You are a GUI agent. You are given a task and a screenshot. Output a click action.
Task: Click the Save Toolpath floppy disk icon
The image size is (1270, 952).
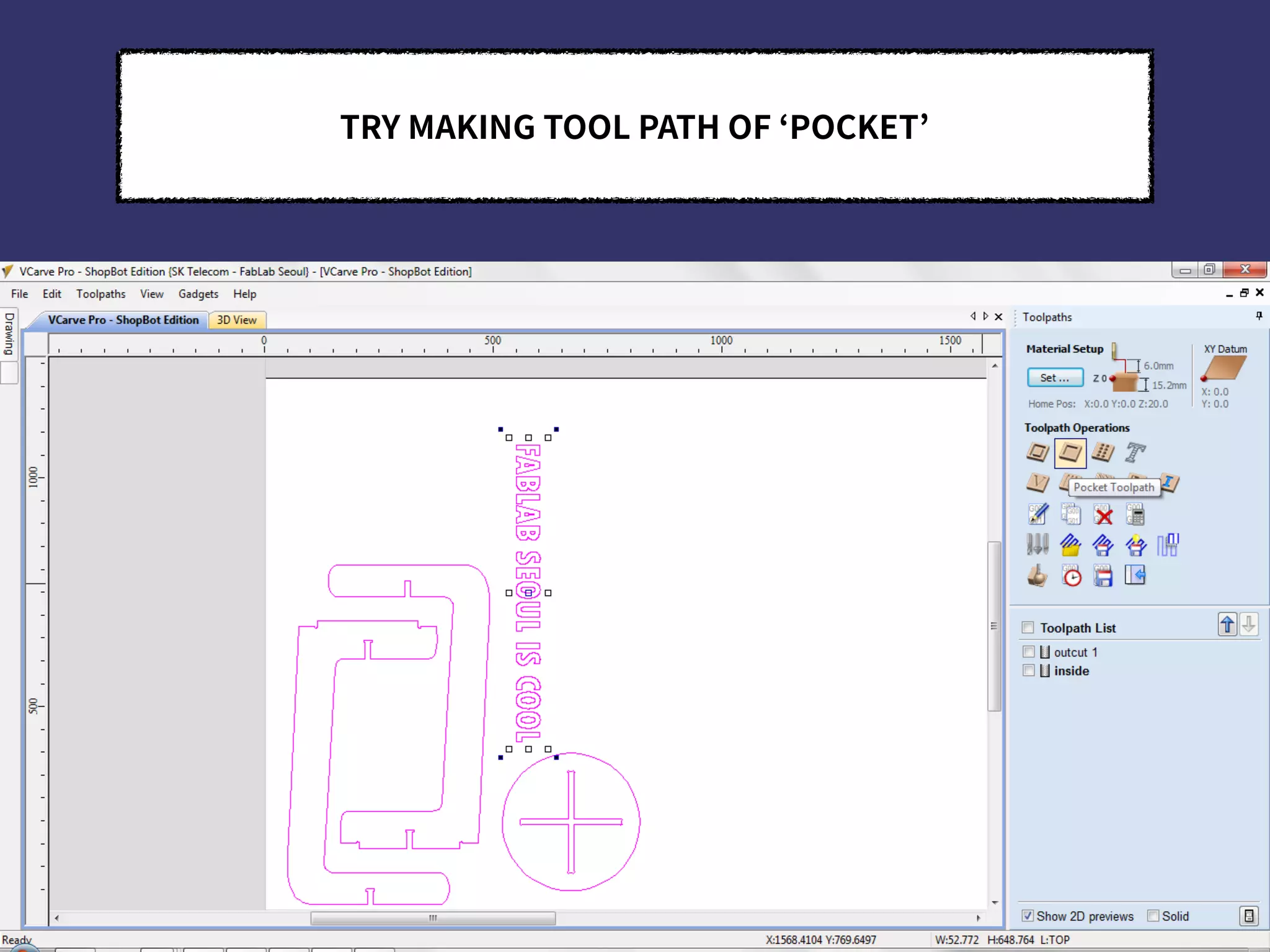point(1103,576)
